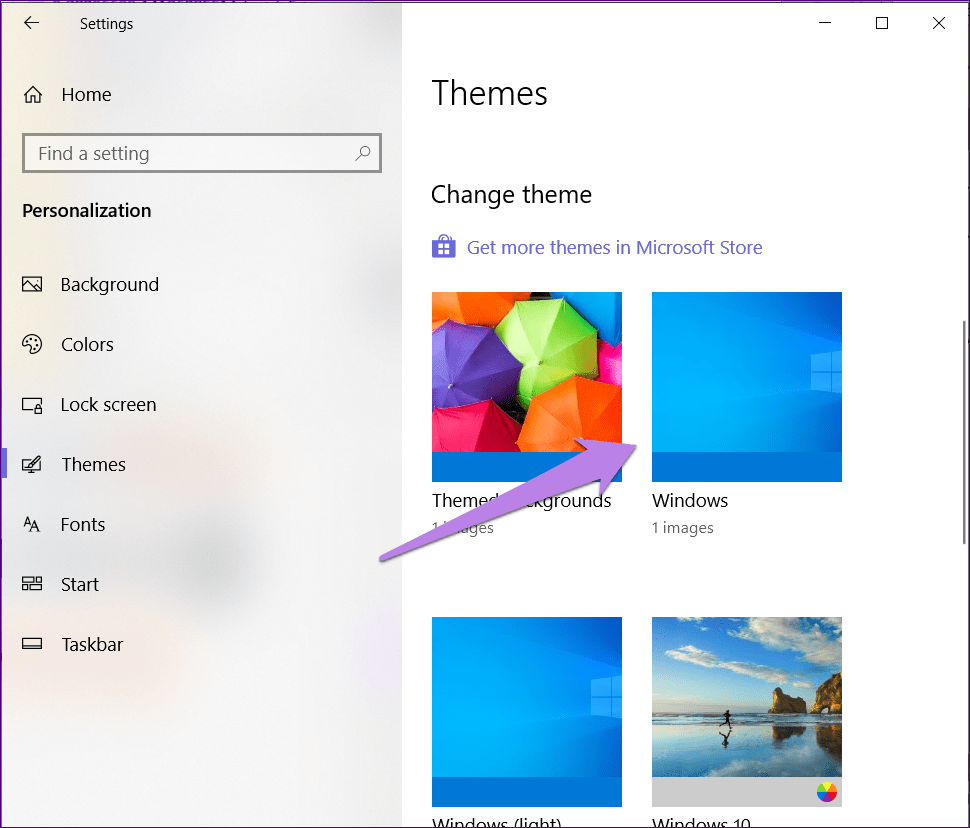The image size is (970, 828).
Task: Open Lock screen via its icon
Action: (x=32, y=405)
